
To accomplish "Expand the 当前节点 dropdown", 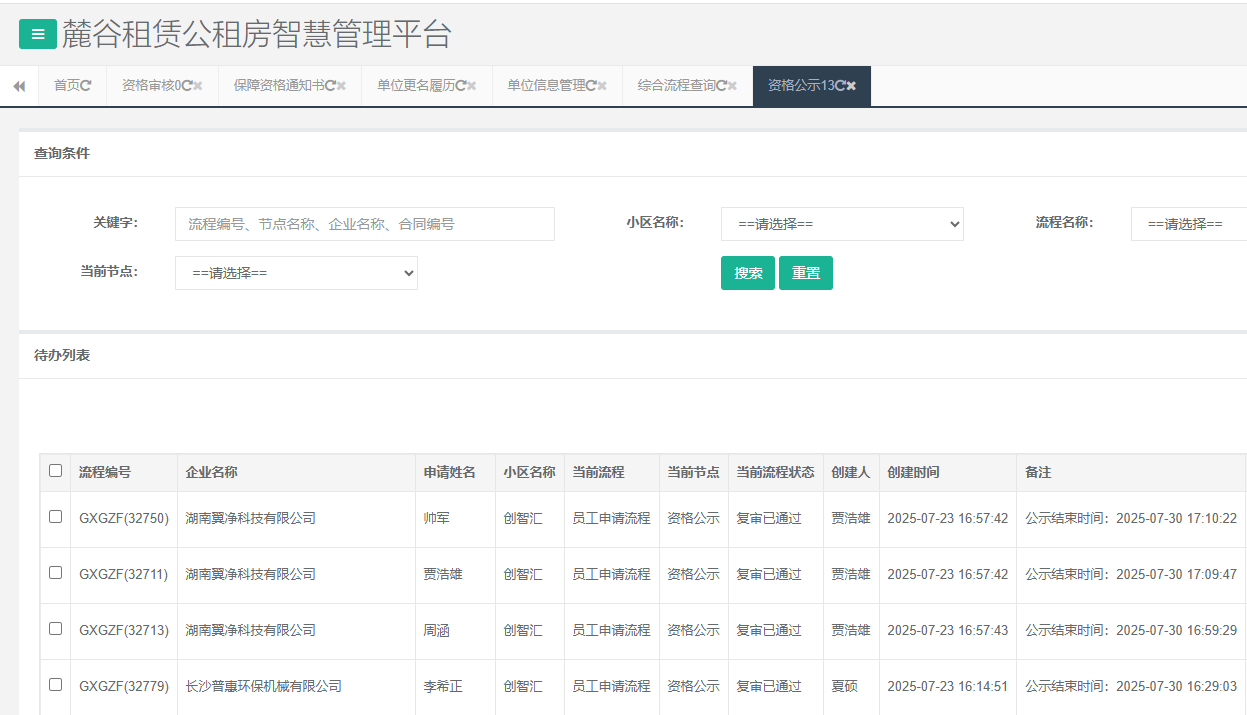I will 296,273.
